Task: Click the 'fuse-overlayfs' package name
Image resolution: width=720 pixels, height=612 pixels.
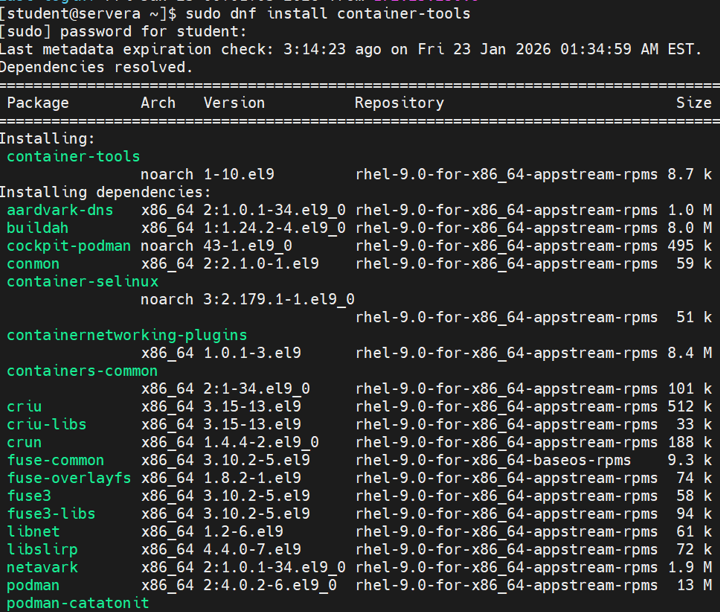Action: [x=69, y=478]
